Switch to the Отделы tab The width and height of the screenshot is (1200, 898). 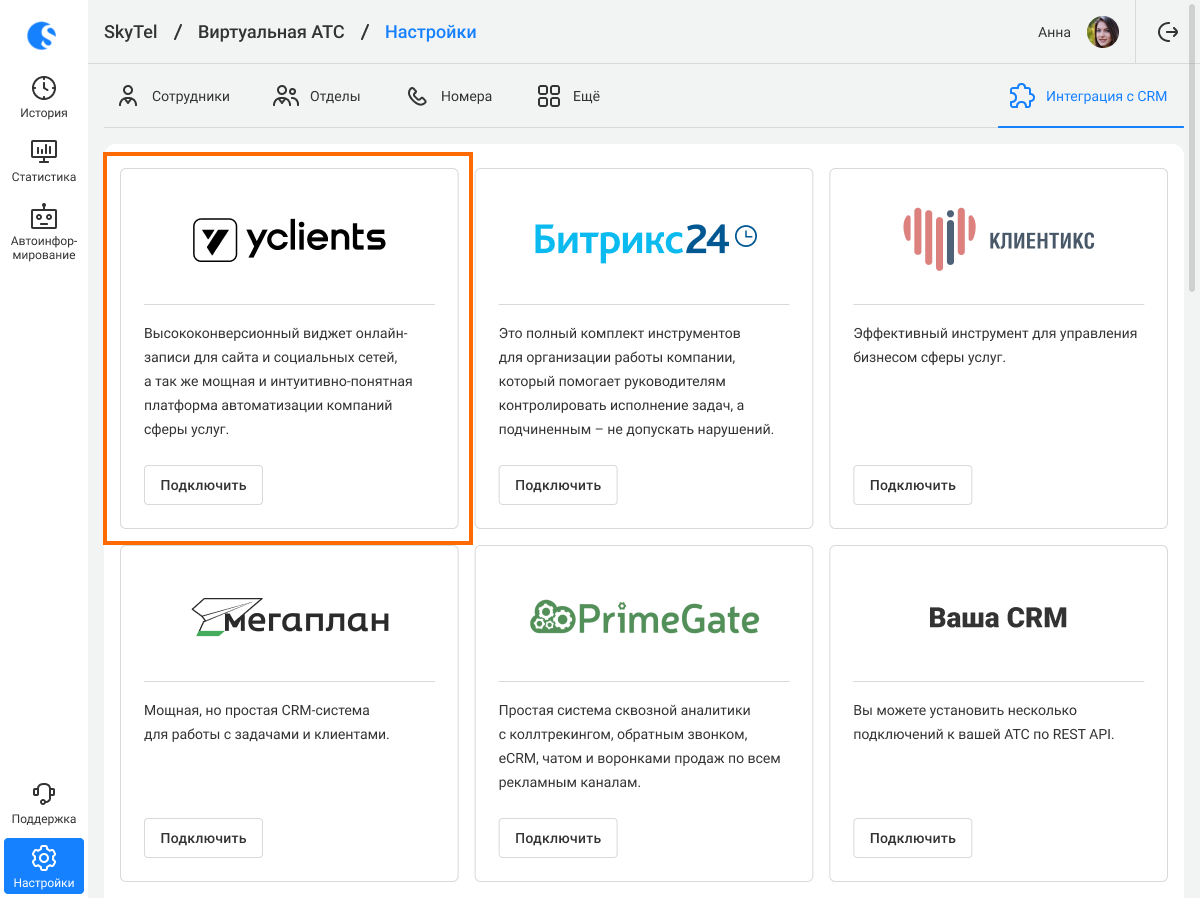click(317, 96)
